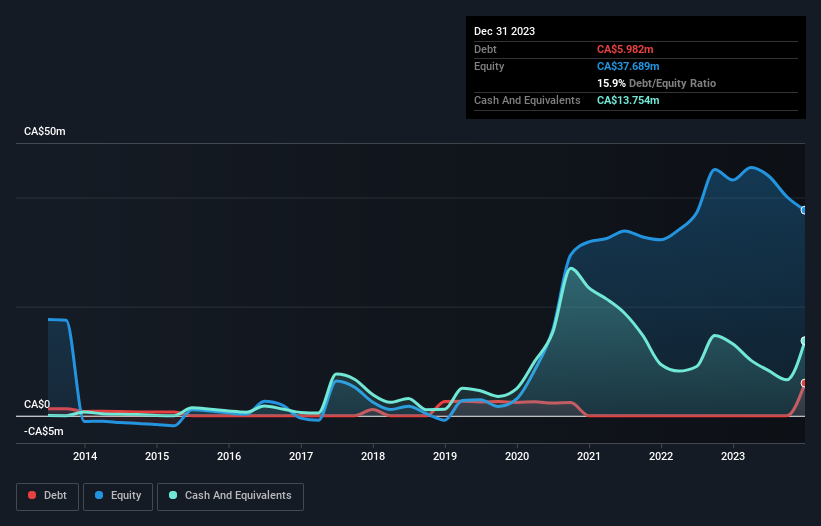Click the CA$0 y-axis label
This screenshot has height=526, width=821.
pos(37,405)
